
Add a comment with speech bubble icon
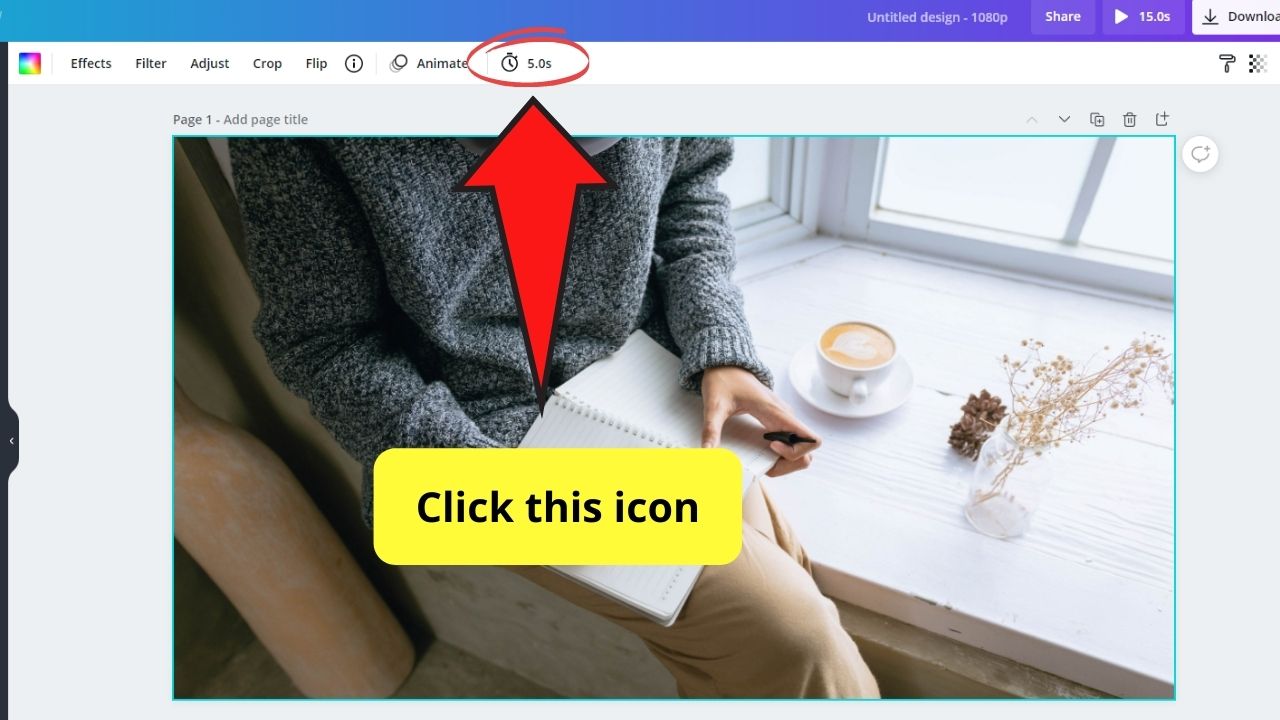coord(1200,154)
